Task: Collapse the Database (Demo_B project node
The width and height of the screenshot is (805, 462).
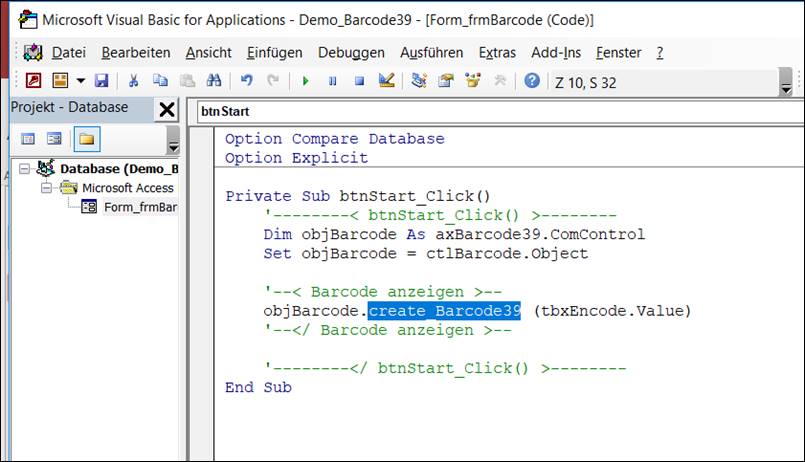Action: [x=24, y=169]
